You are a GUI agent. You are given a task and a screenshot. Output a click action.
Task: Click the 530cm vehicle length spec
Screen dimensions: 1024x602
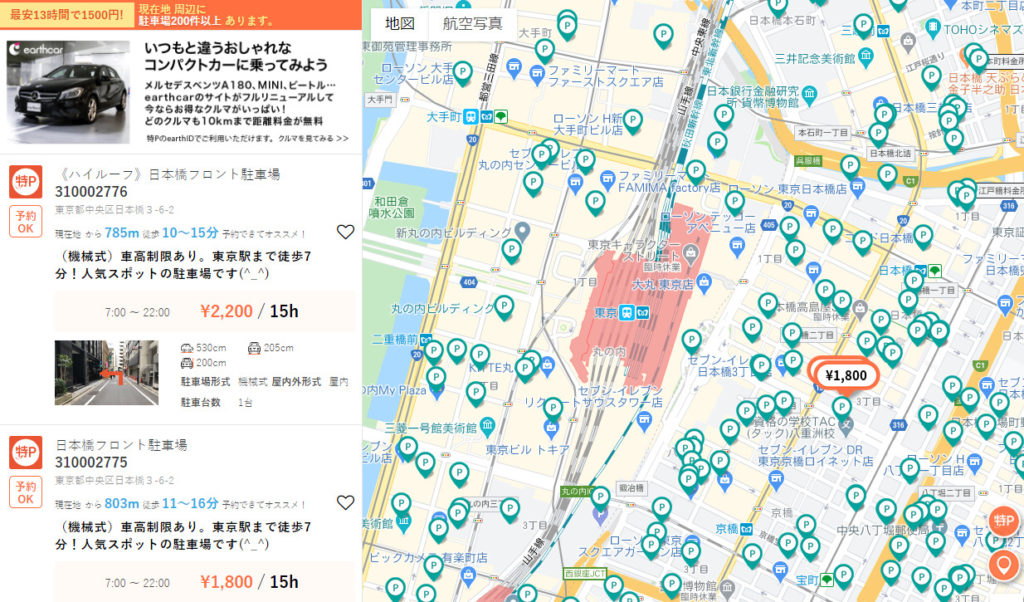pyautogui.click(x=203, y=348)
